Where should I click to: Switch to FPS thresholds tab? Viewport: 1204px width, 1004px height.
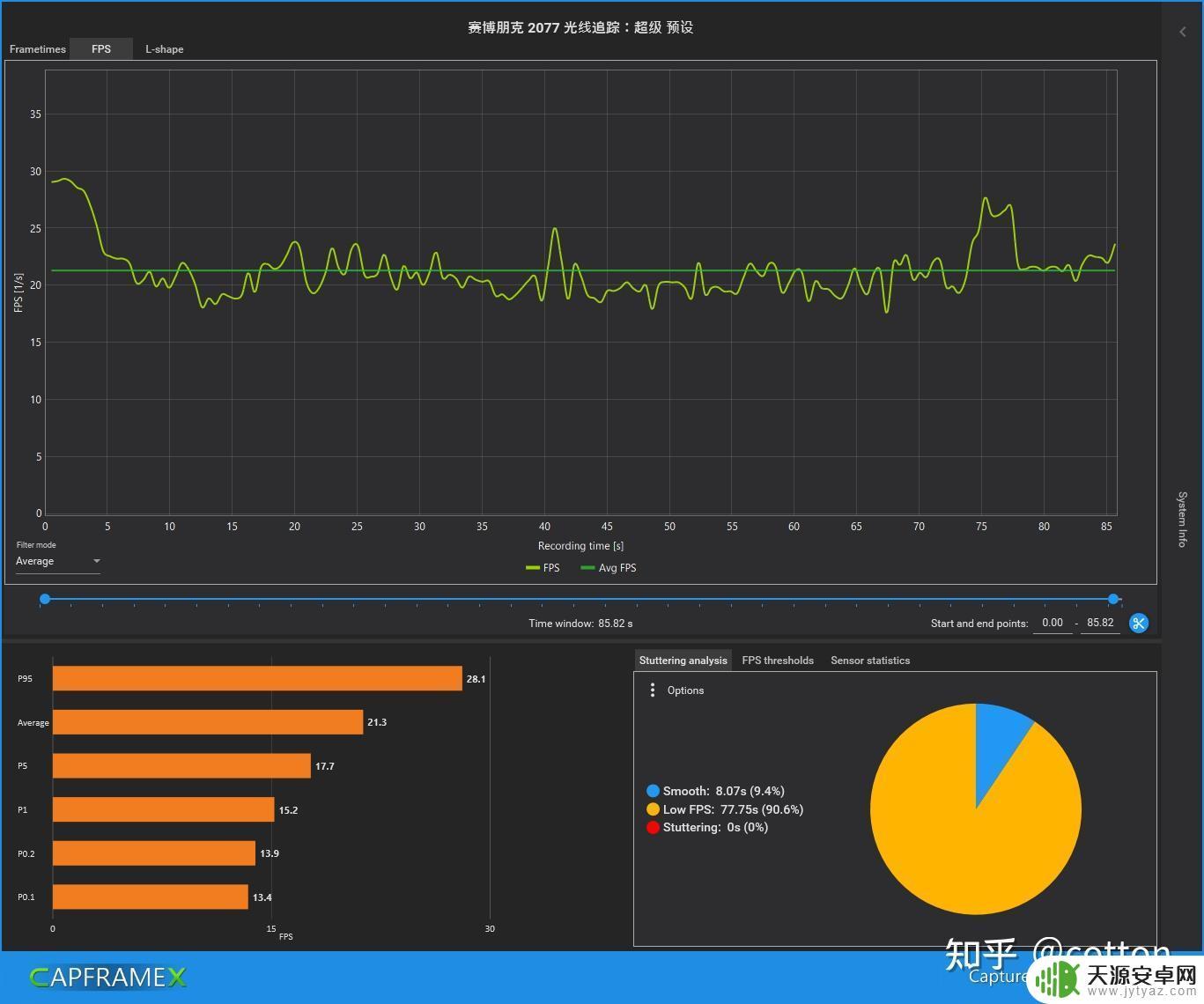[778, 661]
